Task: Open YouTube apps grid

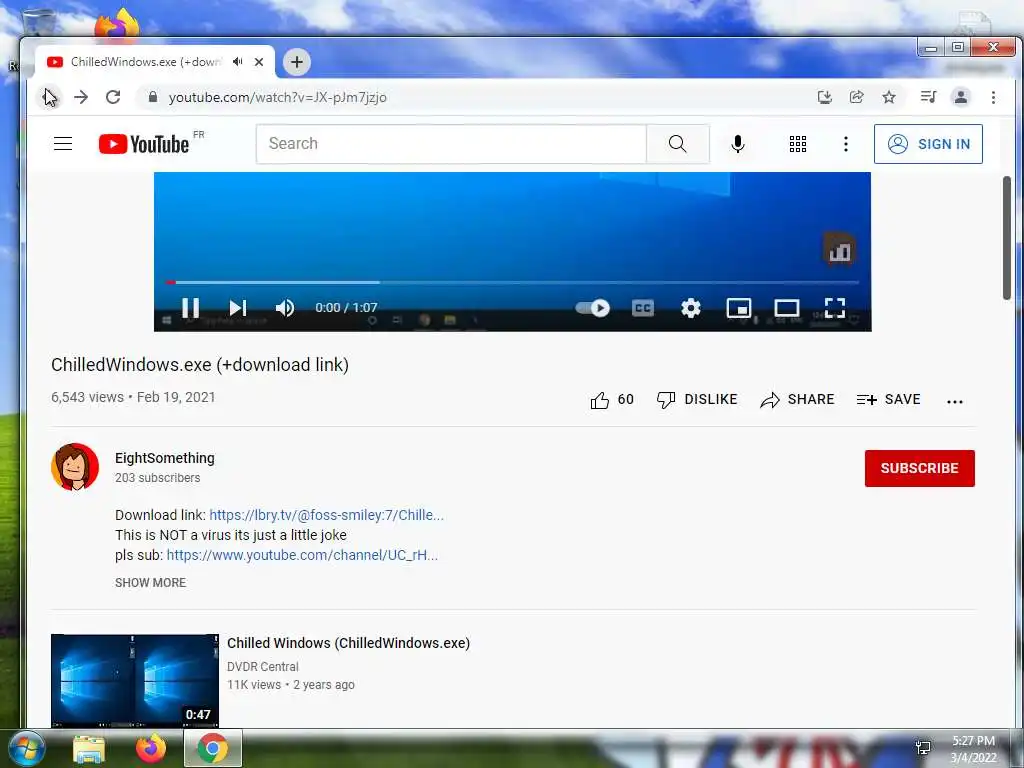Action: pos(797,144)
